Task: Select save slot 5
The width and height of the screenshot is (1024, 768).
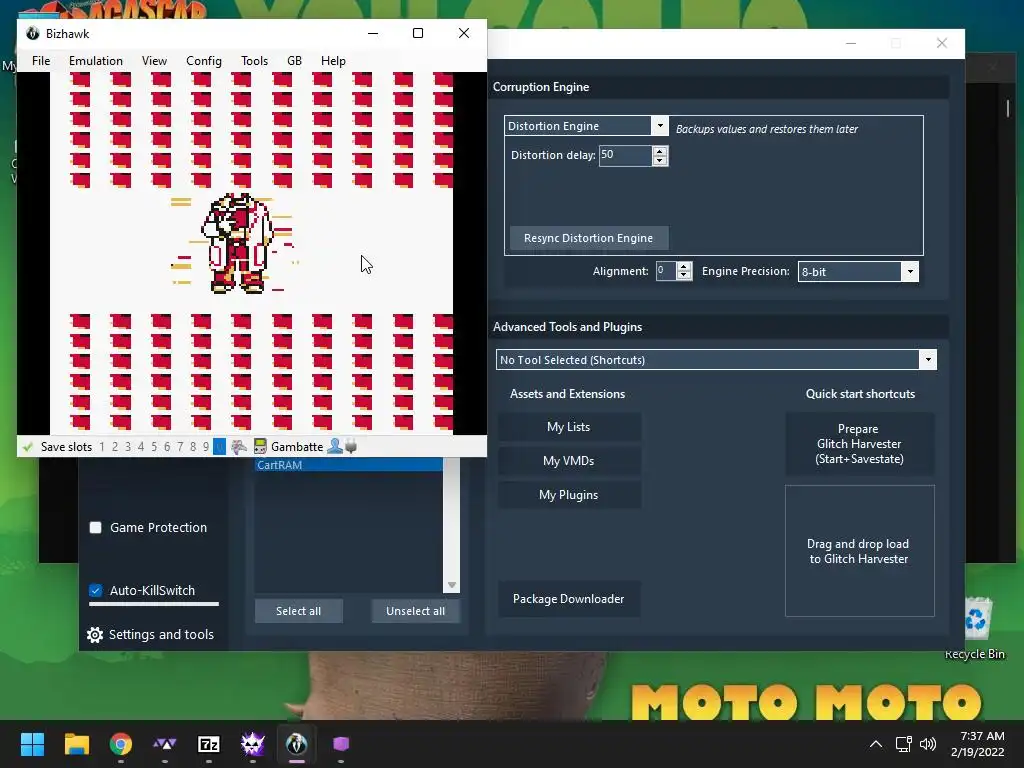Action: click(x=154, y=447)
